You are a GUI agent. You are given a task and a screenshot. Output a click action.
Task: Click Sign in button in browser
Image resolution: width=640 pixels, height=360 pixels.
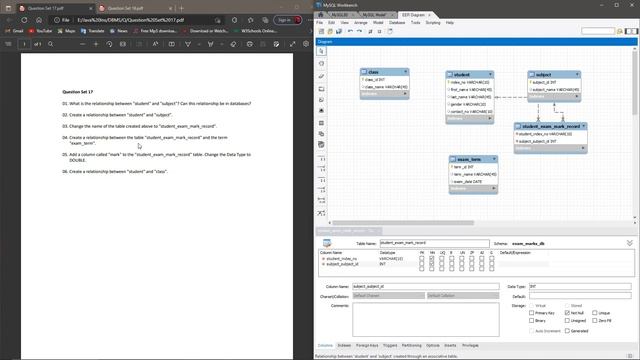(x=287, y=20)
